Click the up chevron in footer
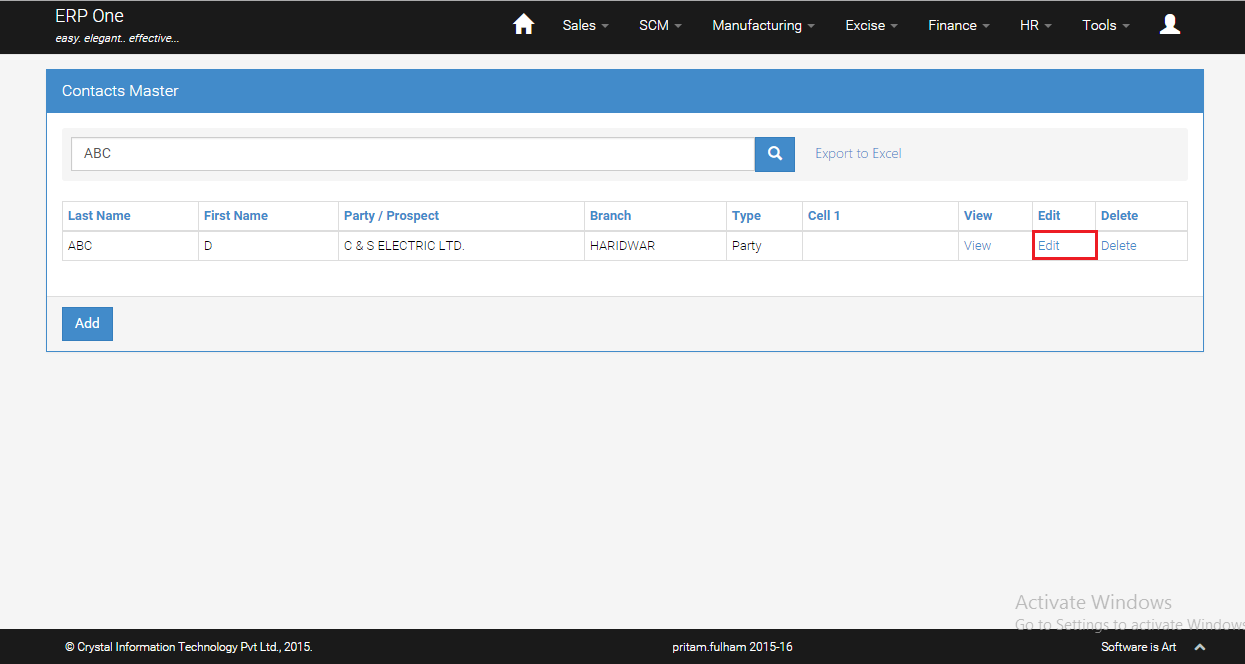The image size is (1245, 664). tap(1200, 647)
